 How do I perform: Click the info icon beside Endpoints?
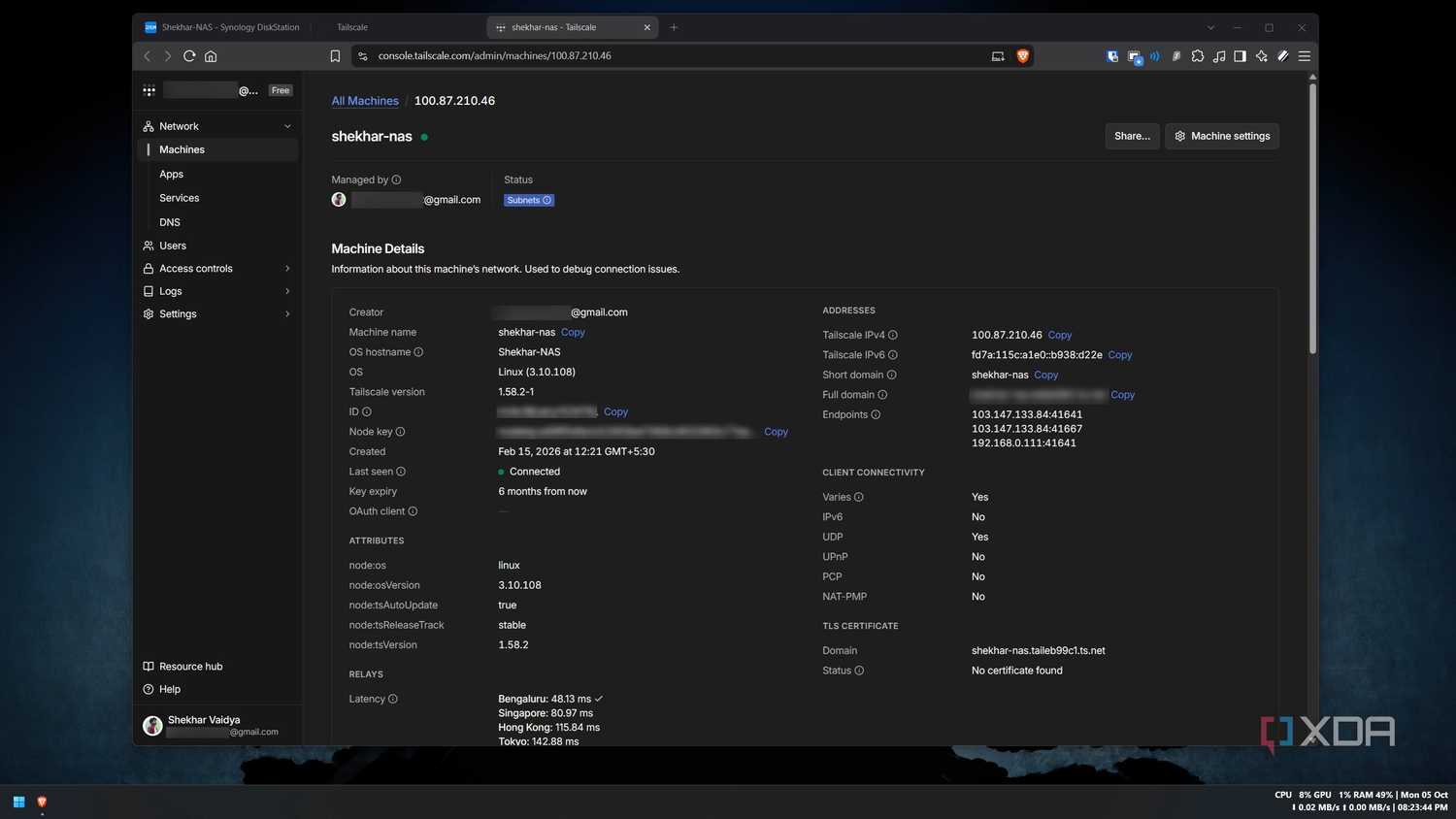click(x=876, y=414)
